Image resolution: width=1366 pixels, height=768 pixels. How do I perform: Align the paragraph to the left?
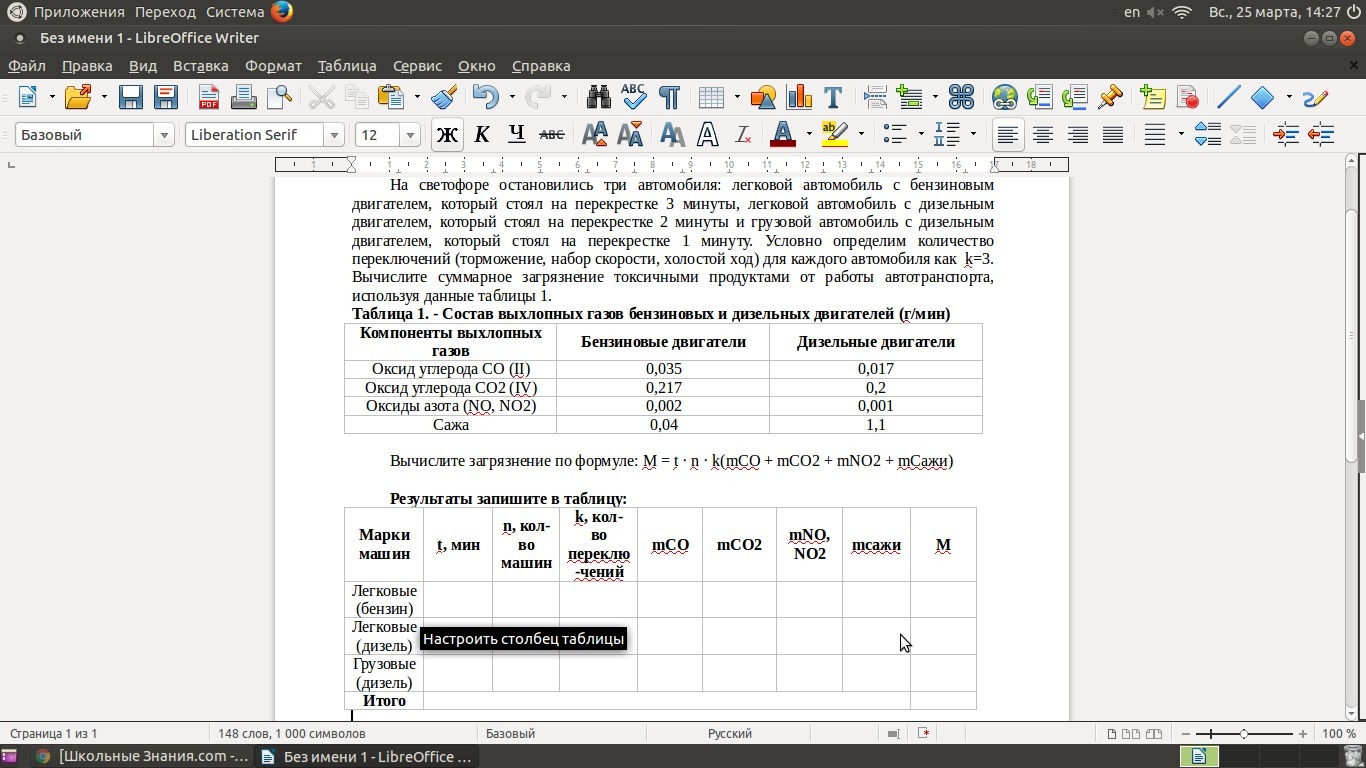point(1008,134)
